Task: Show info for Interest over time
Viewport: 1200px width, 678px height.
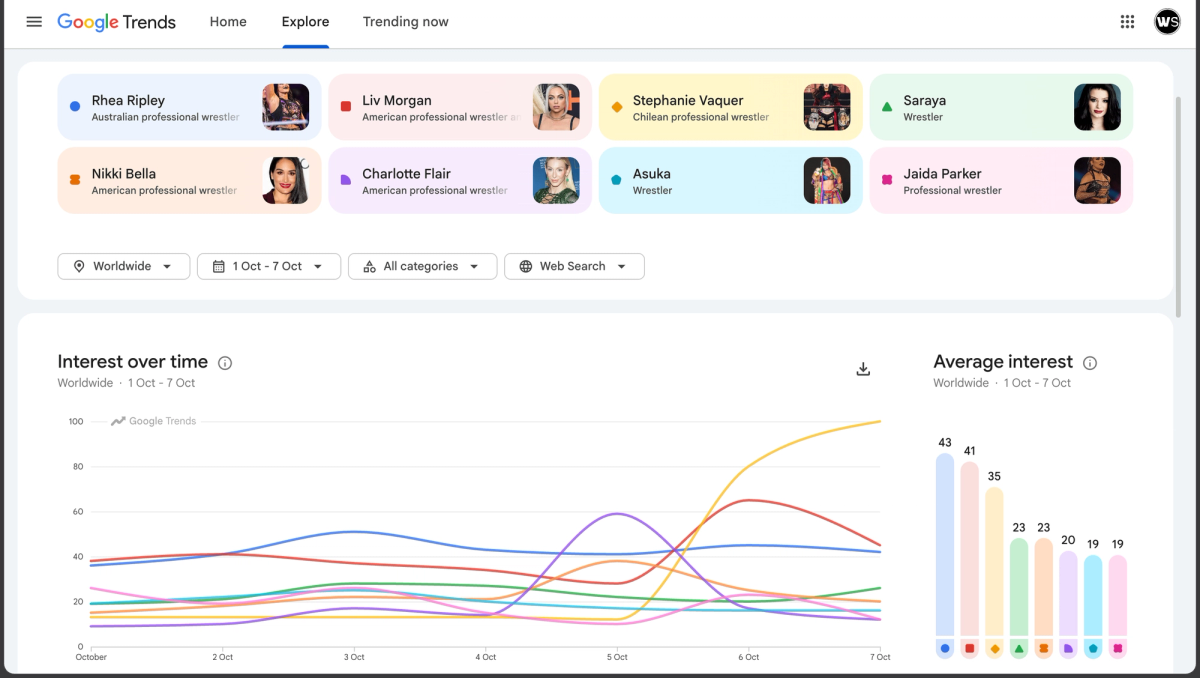Action: pyautogui.click(x=225, y=363)
